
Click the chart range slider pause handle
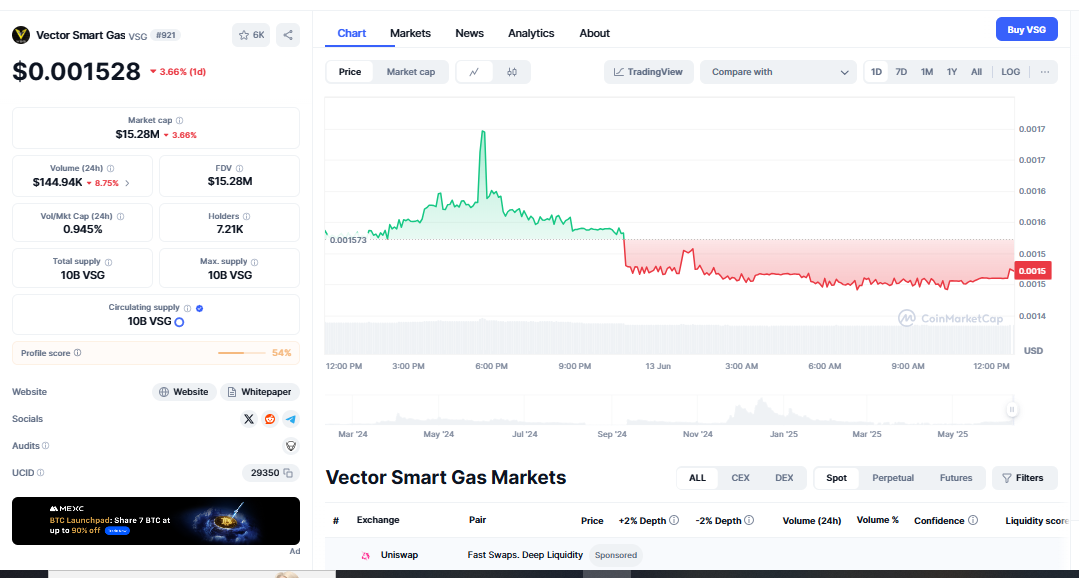(1012, 409)
